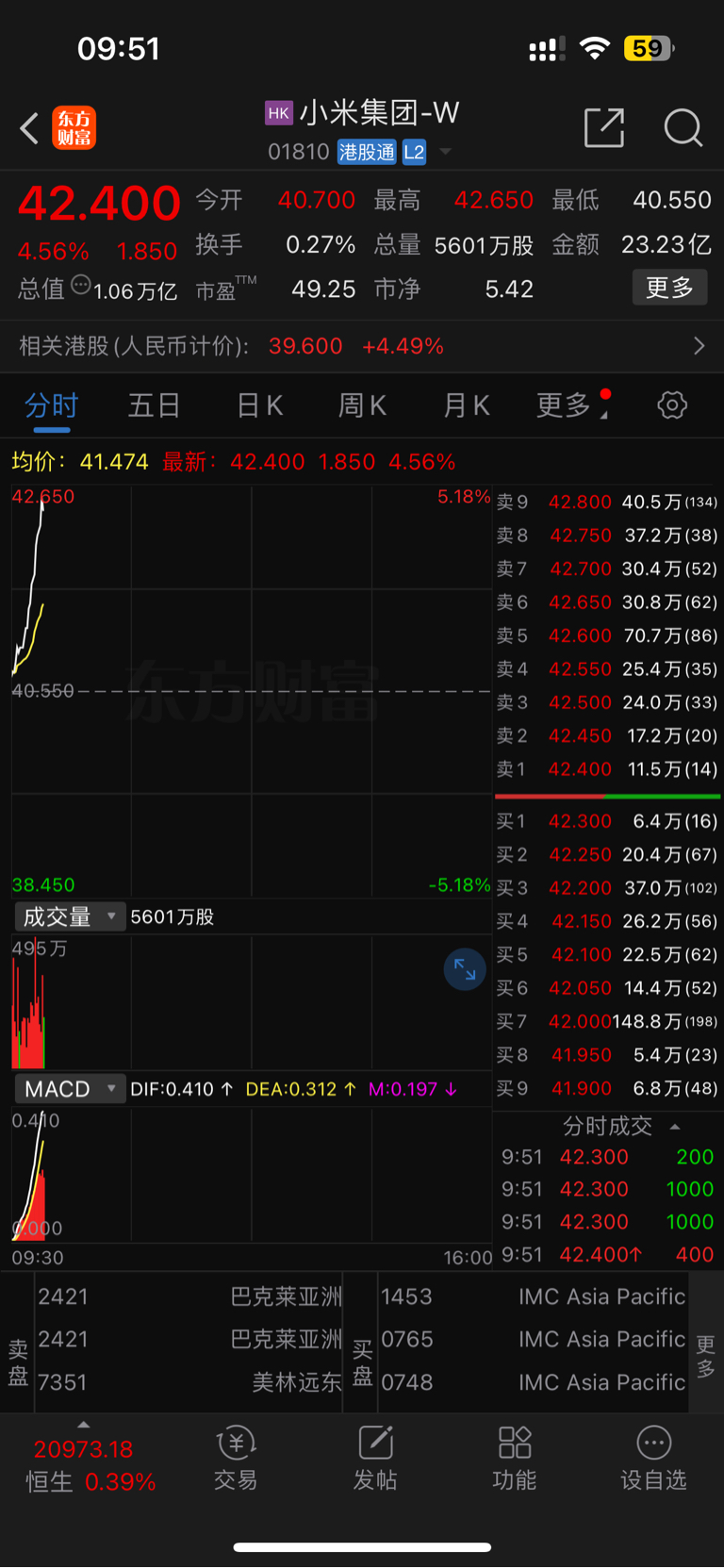Screen dimensions: 724x1568
Task: Tap 相关港股 (人民币计价) row
Action: tap(362, 346)
